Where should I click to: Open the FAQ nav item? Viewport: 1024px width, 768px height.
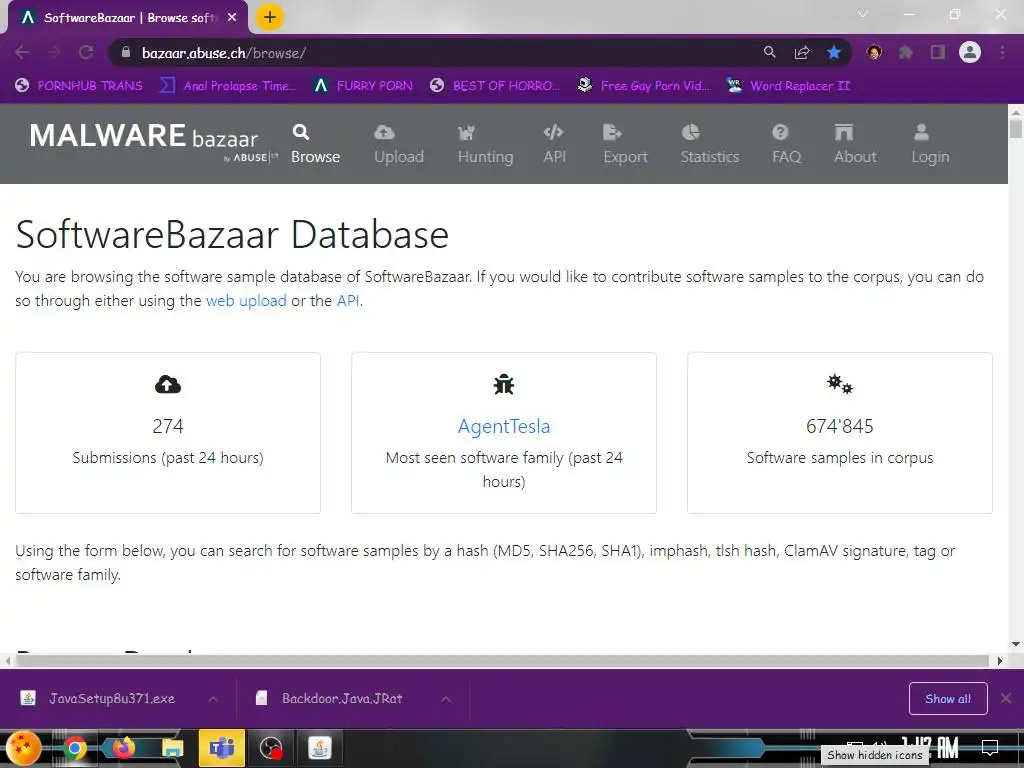click(x=786, y=145)
